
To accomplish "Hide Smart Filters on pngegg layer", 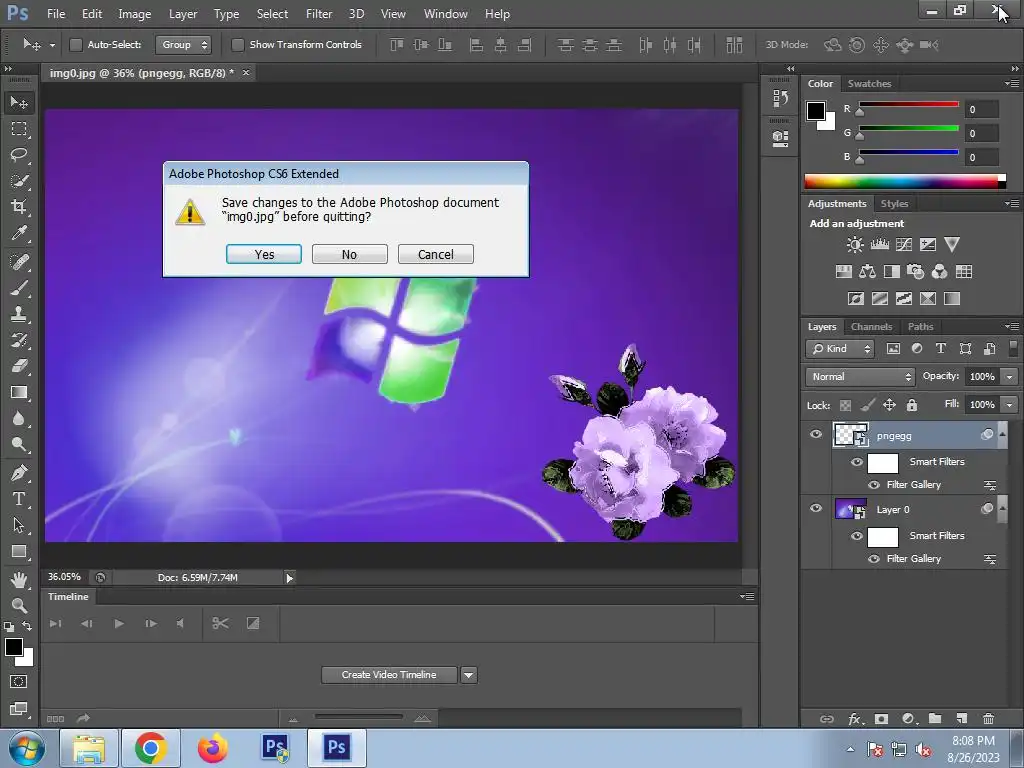I will 857,462.
